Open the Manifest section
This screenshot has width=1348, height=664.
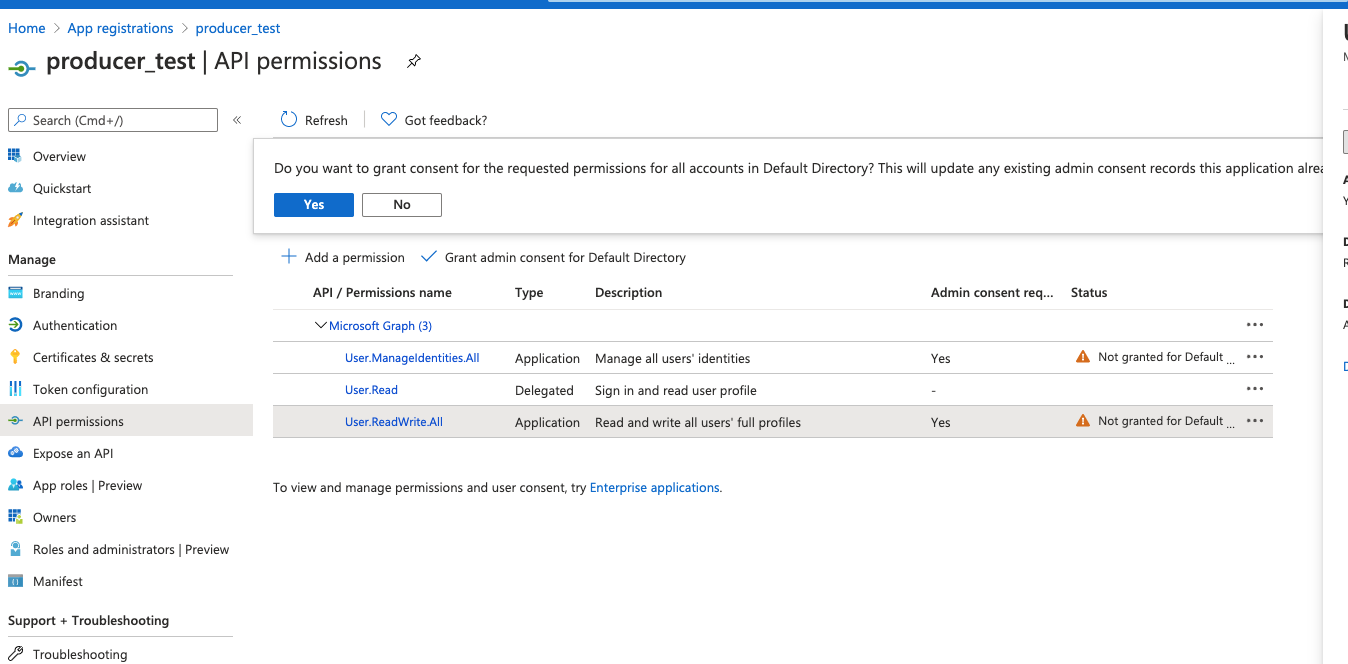click(x=58, y=581)
